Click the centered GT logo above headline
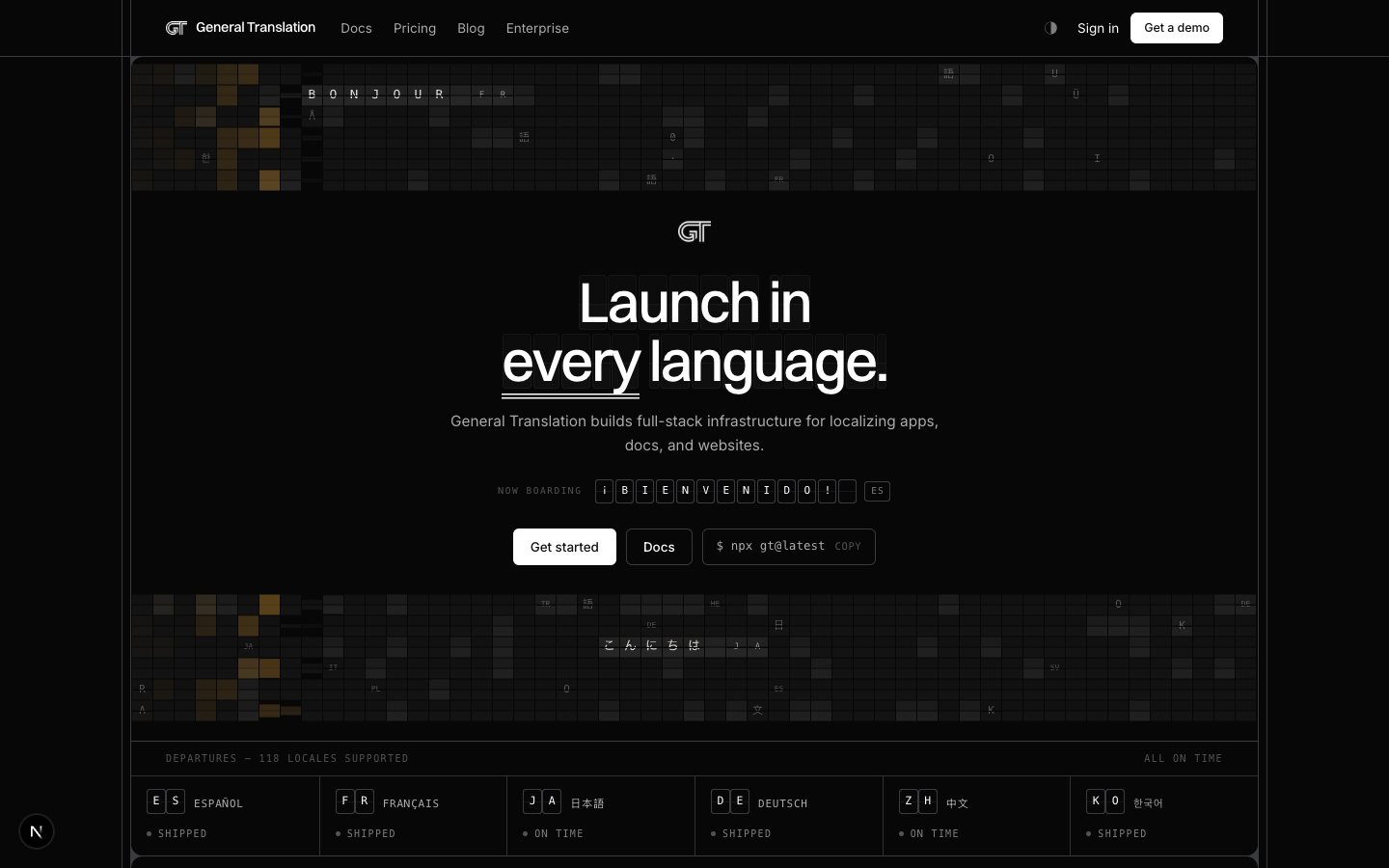 [x=694, y=231]
